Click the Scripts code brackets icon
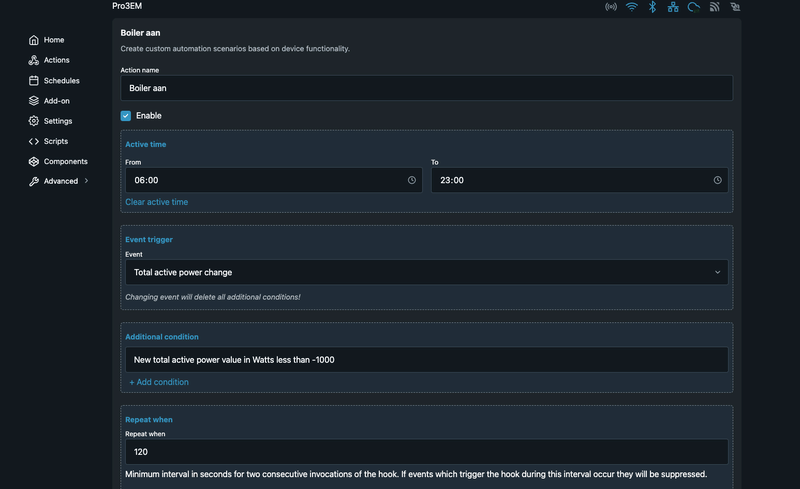Screen dimensions: 800x489 coord(34,141)
